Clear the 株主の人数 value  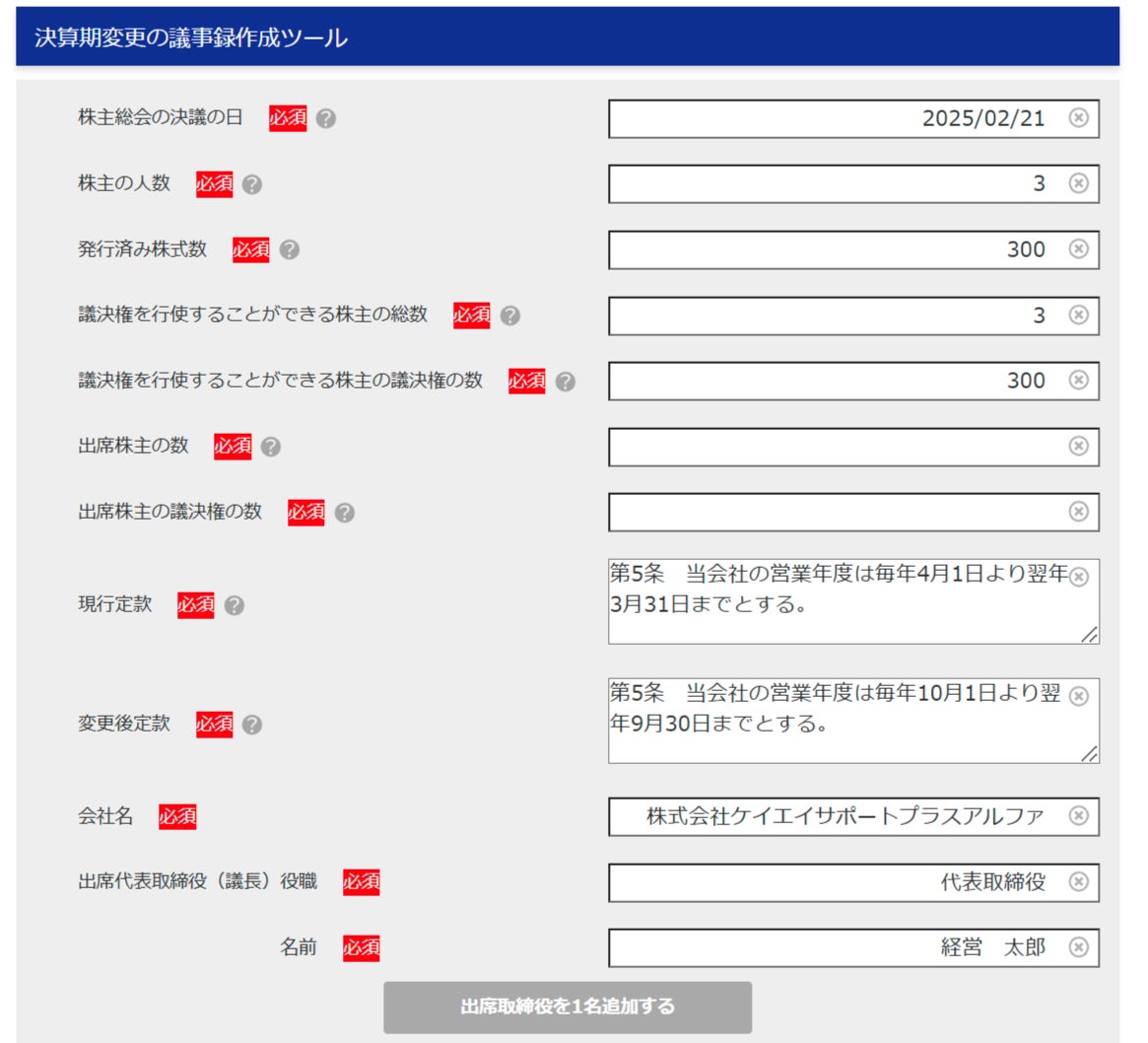(x=1078, y=183)
